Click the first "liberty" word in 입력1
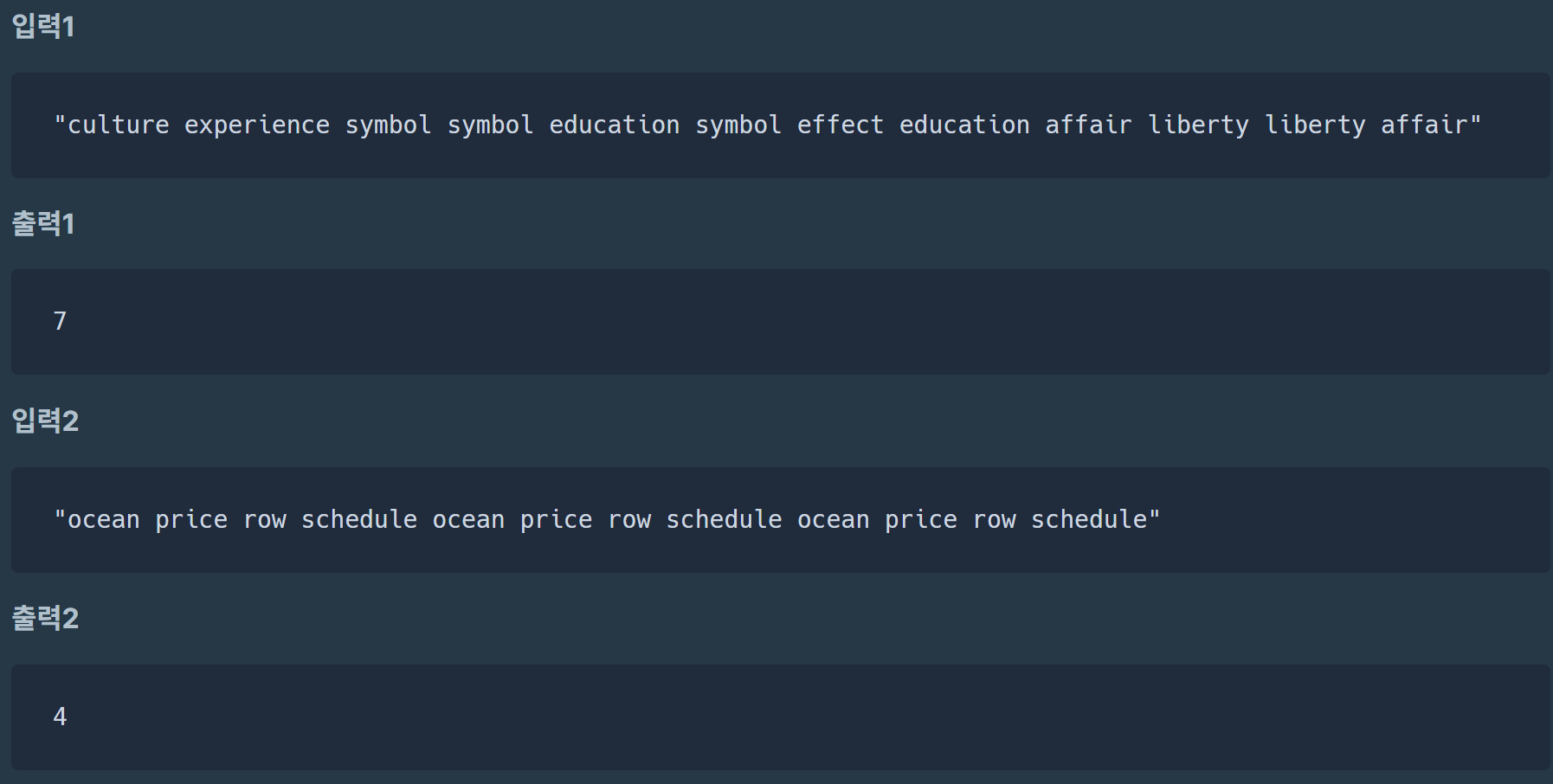This screenshot has width=1553, height=784. click(x=1199, y=125)
